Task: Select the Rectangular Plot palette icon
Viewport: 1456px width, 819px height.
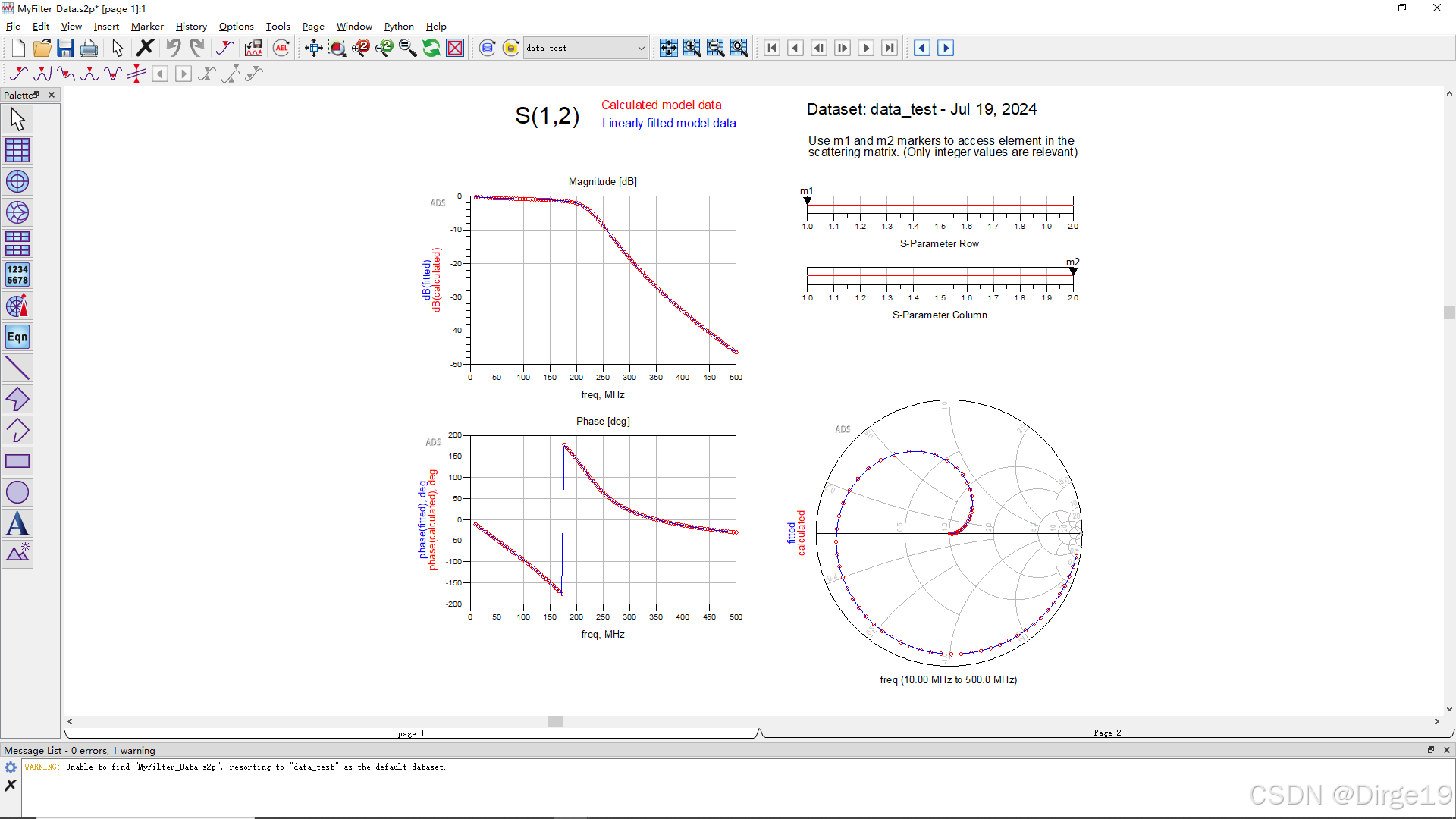Action: 17,150
